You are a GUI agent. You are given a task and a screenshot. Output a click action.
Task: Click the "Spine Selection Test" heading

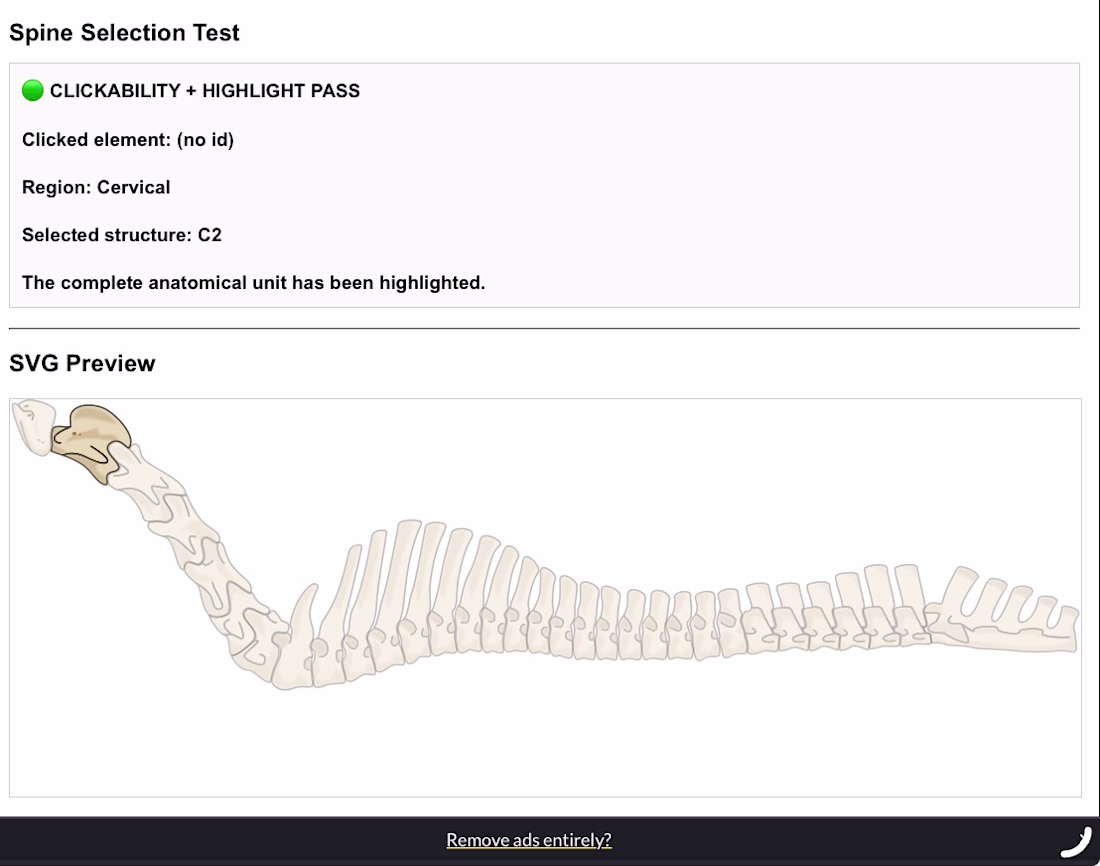click(x=124, y=32)
